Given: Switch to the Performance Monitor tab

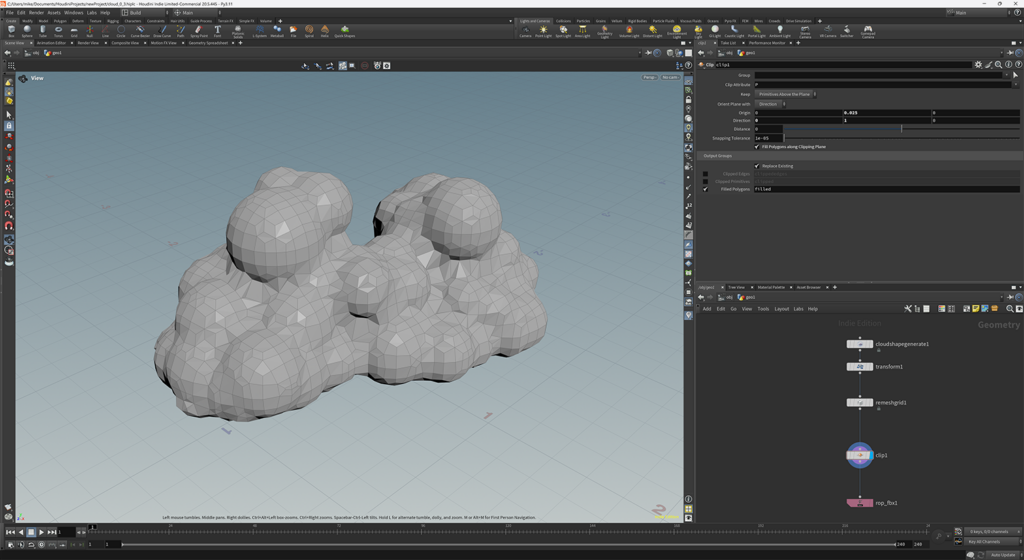Looking at the screenshot, I should (767, 43).
